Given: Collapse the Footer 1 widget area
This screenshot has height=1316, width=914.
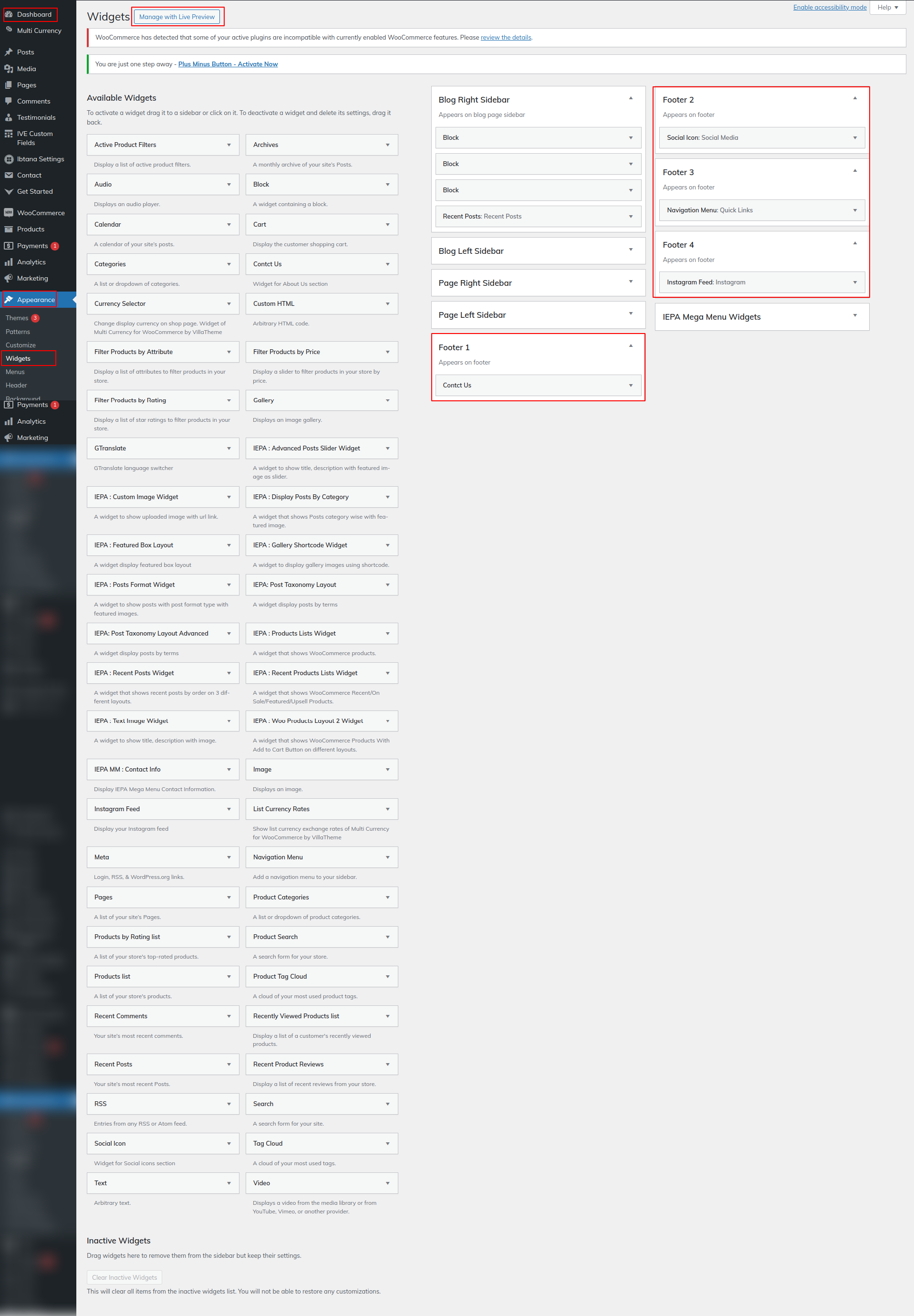Looking at the screenshot, I should tap(631, 346).
